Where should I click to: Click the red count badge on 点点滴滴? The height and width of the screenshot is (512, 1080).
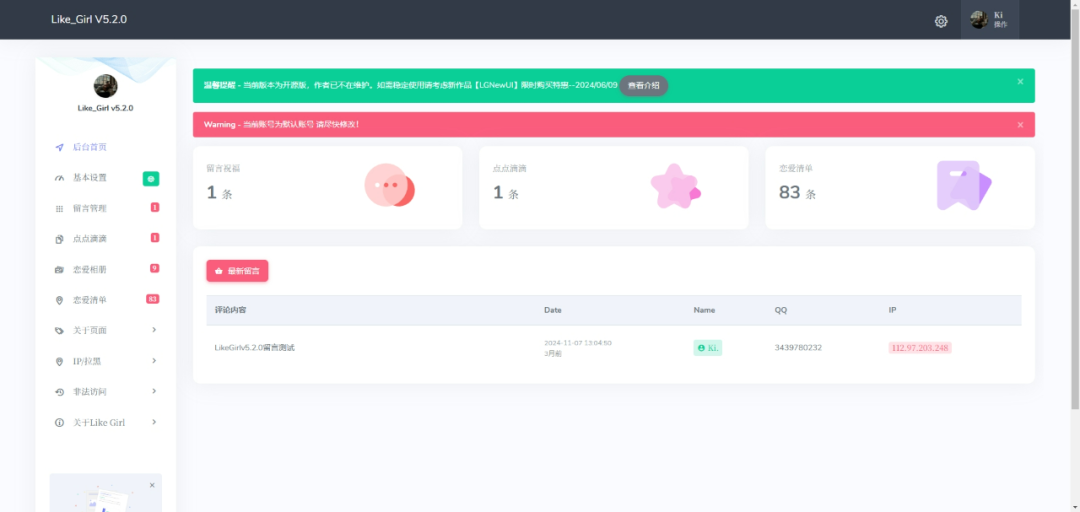pos(155,238)
